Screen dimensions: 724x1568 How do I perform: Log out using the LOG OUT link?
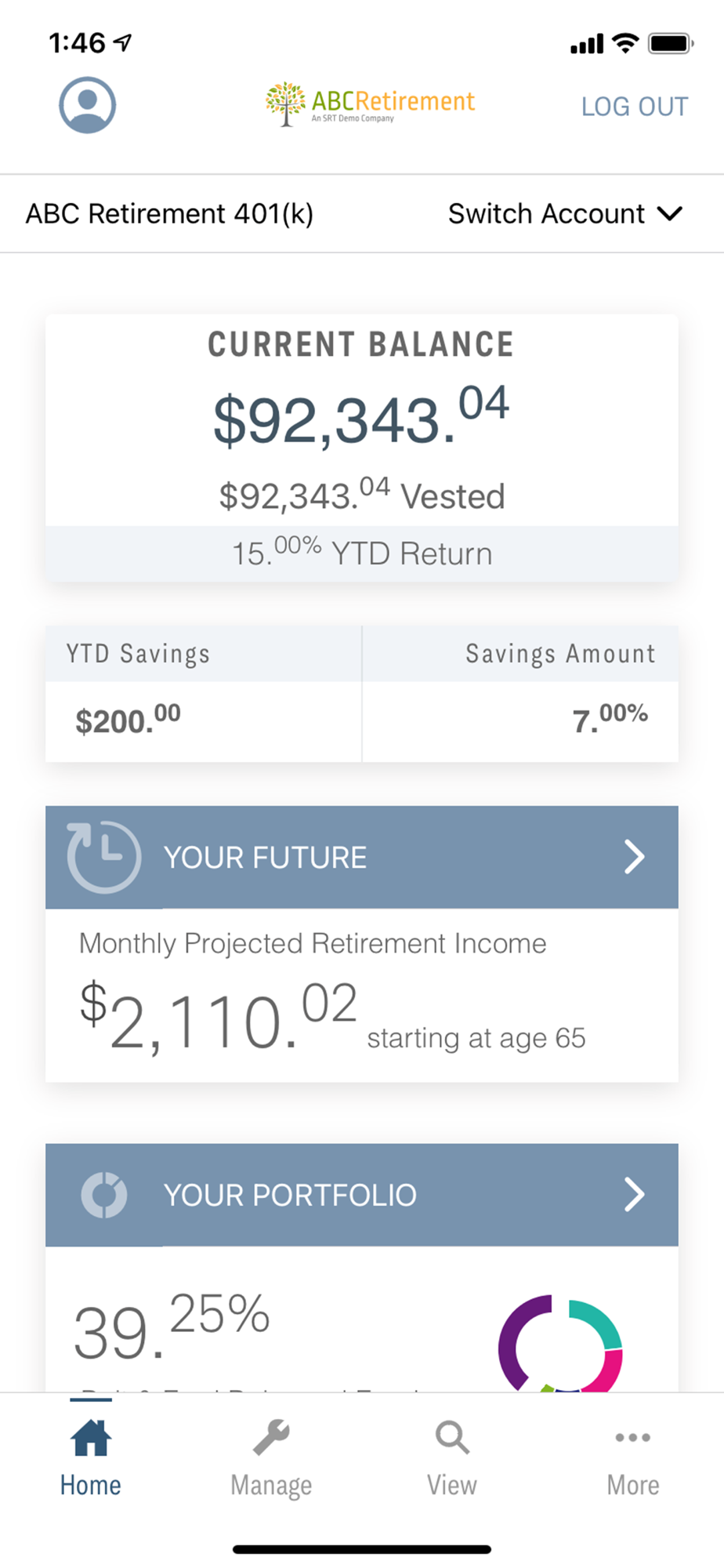pos(635,107)
